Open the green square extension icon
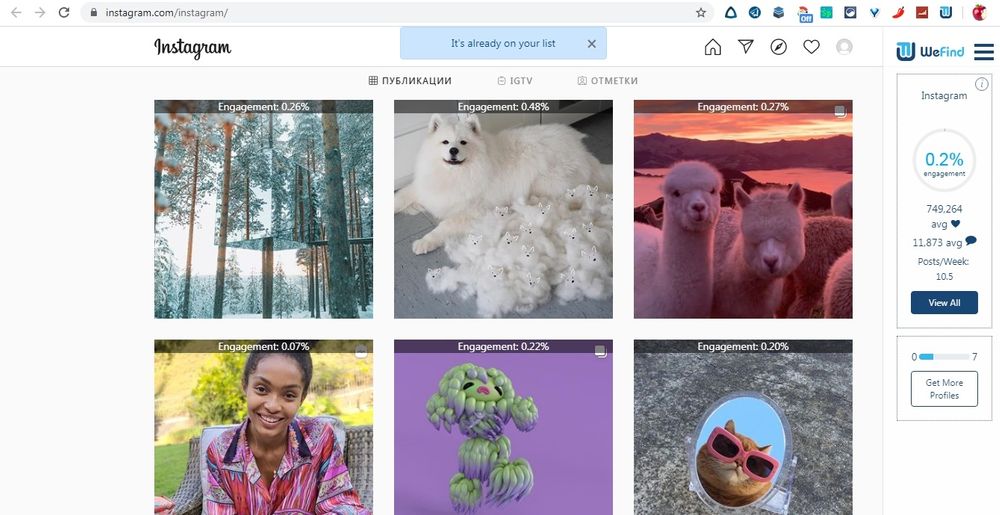 (827, 12)
